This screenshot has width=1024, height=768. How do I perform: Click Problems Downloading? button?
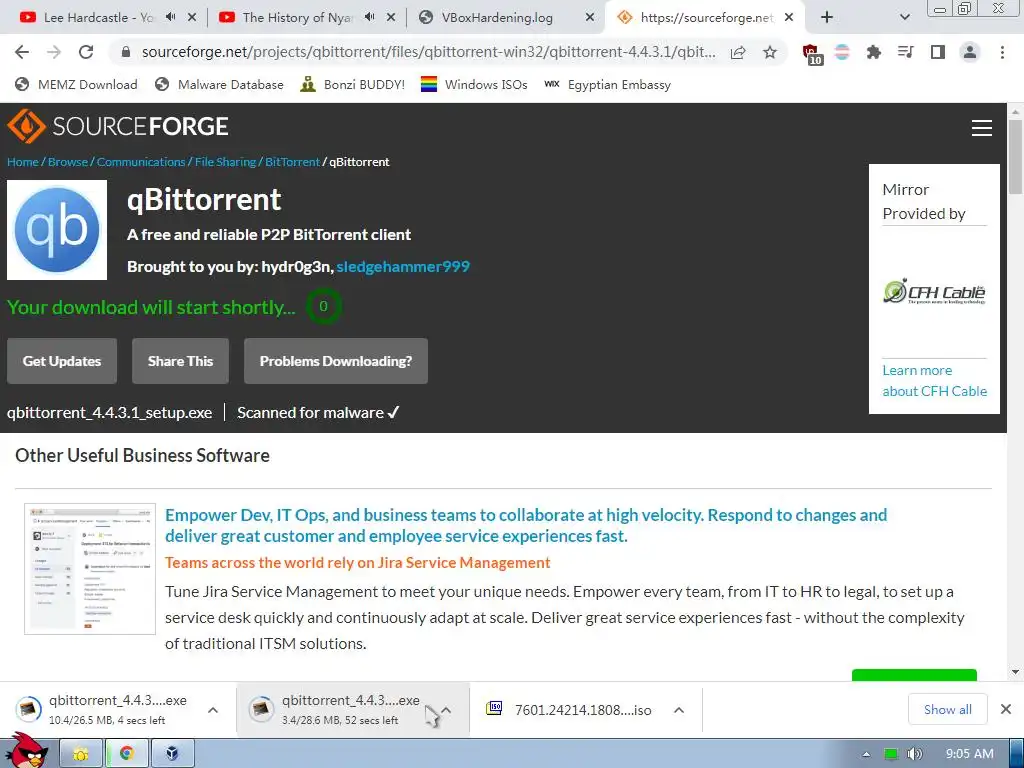(x=336, y=361)
